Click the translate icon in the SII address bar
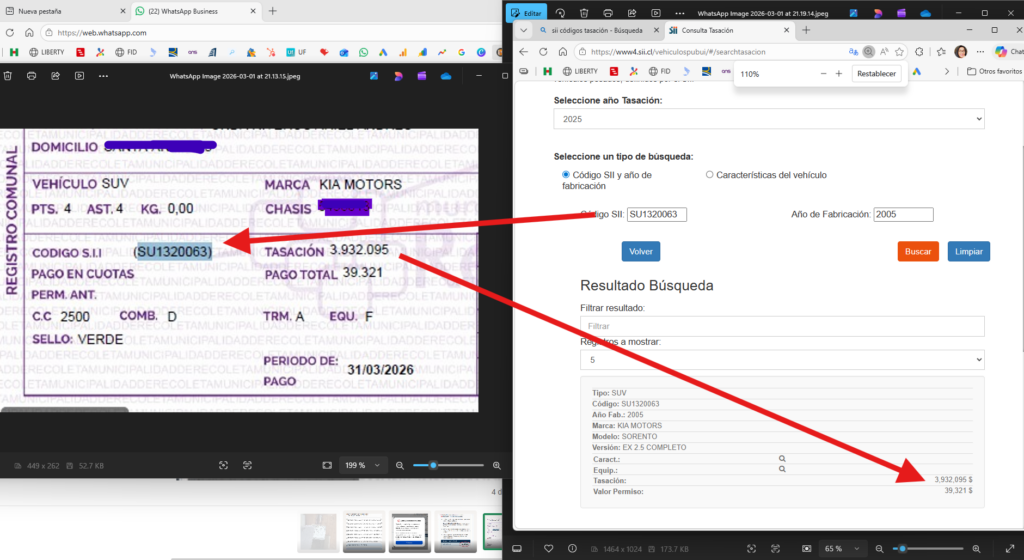This screenshot has height=560, width=1024. 853,52
